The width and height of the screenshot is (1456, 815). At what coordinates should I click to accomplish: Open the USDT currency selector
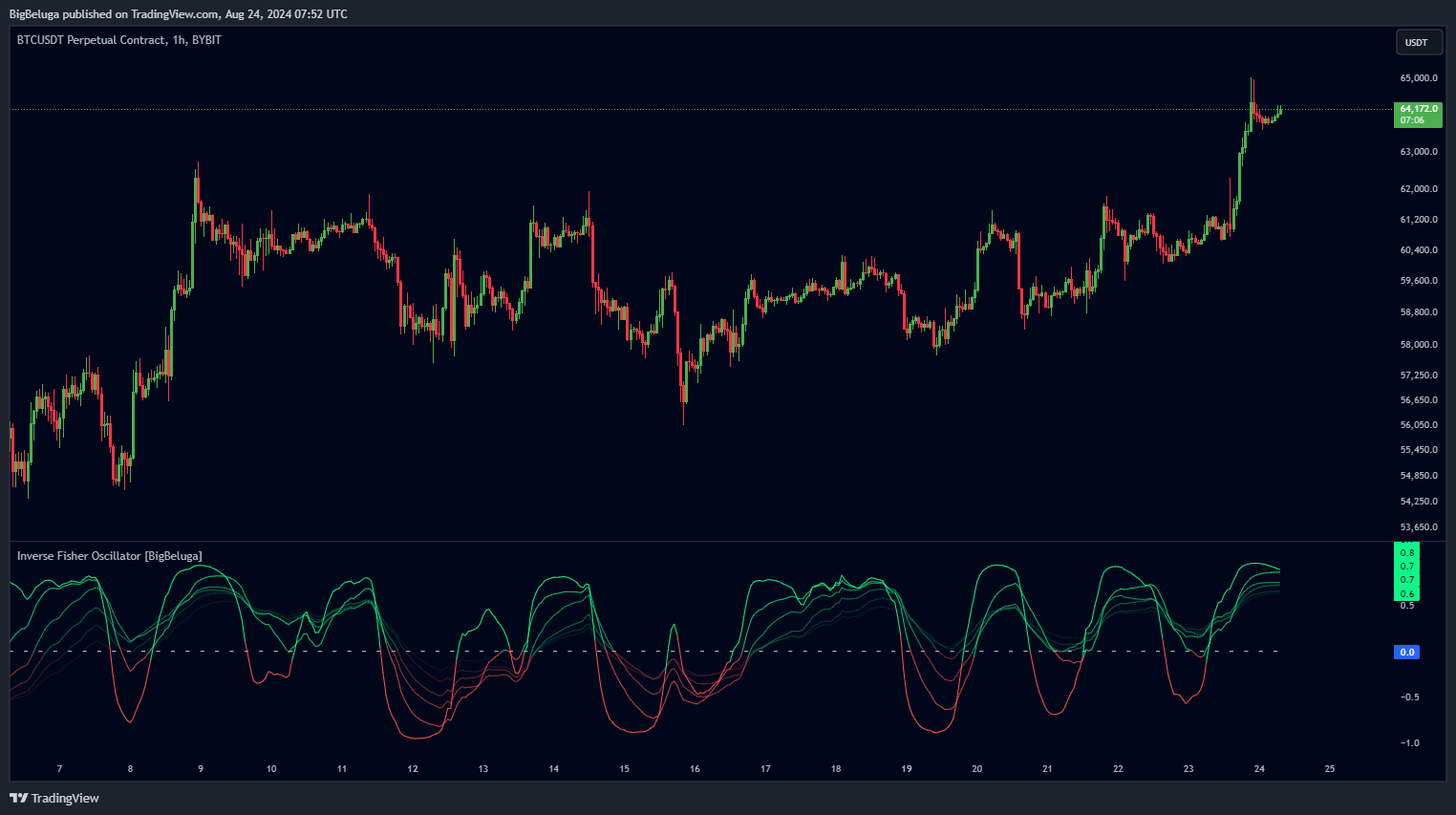coord(1417,42)
